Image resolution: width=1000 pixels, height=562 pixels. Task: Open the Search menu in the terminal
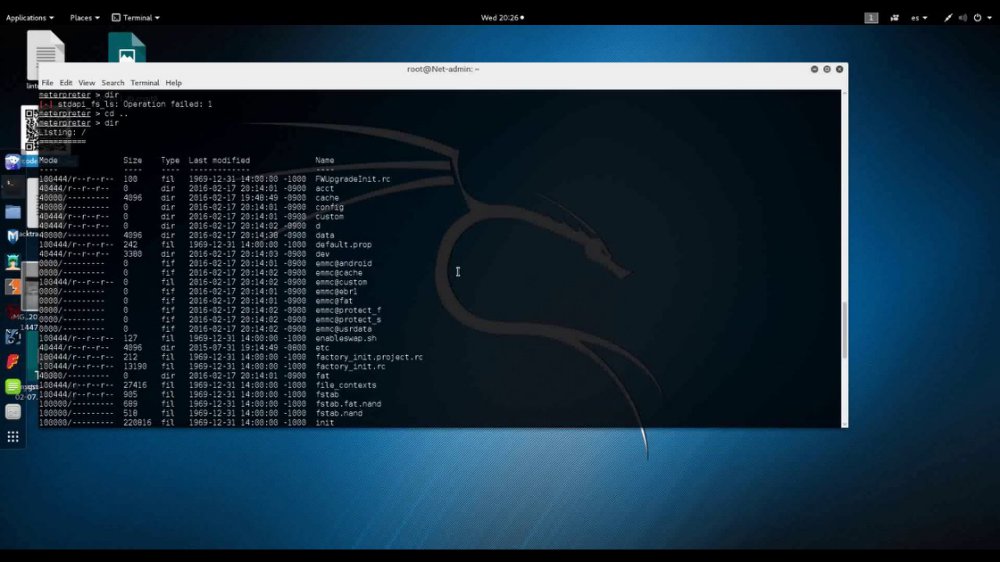(113, 83)
